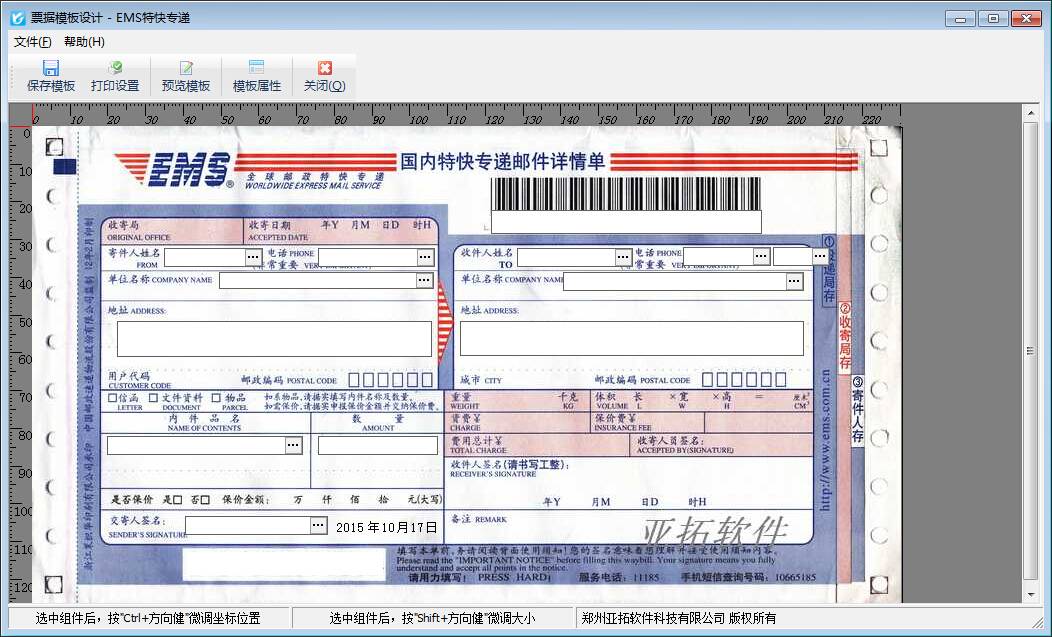Select the blank box below sender signature
1052x637 pixels.
(x=284, y=564)
